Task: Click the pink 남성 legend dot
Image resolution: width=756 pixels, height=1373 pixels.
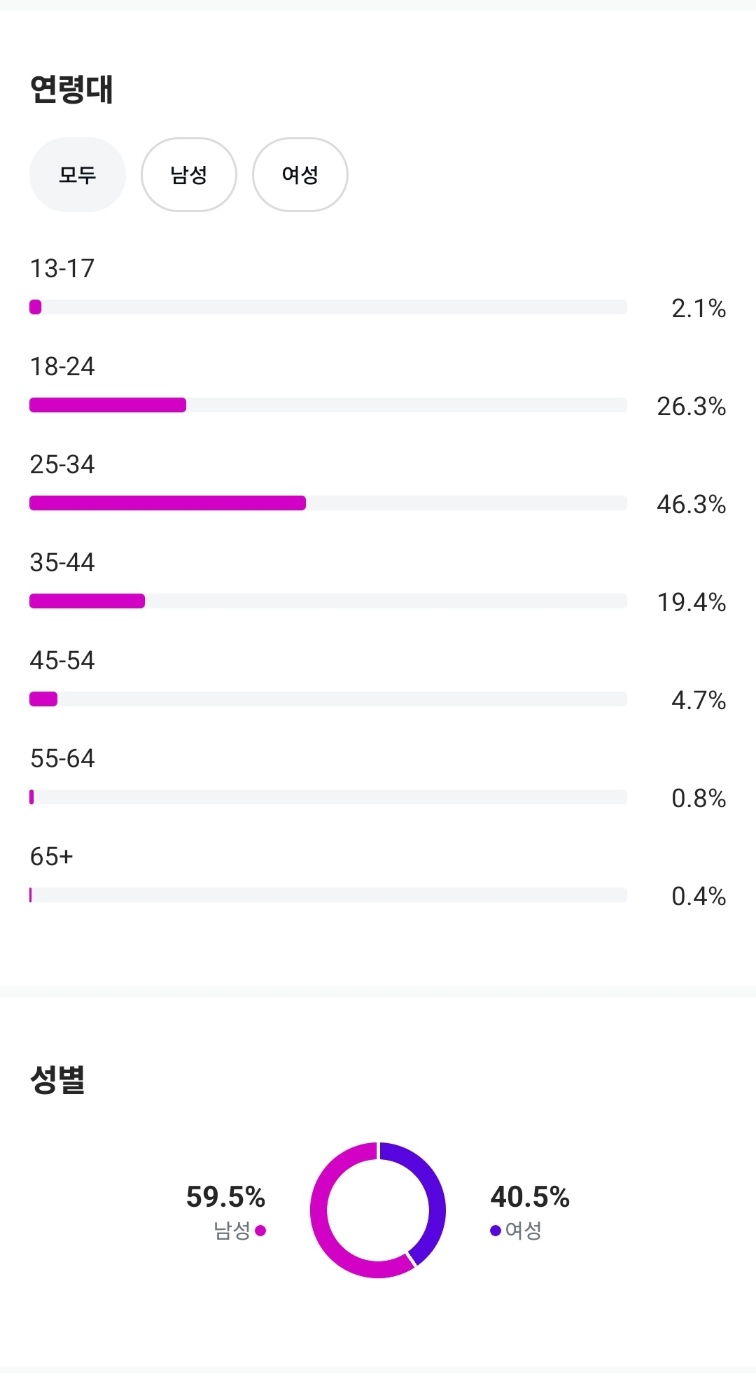Action: pos(261,1231)
